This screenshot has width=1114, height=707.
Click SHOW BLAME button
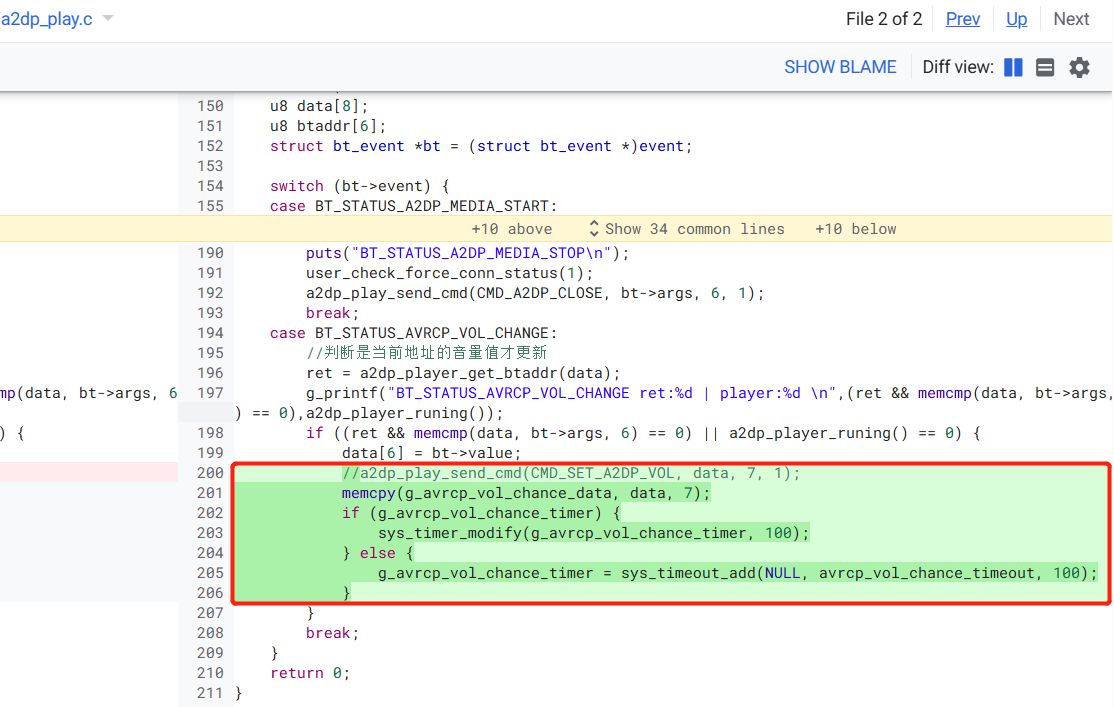pyautogui.click(x=840, y=68)
